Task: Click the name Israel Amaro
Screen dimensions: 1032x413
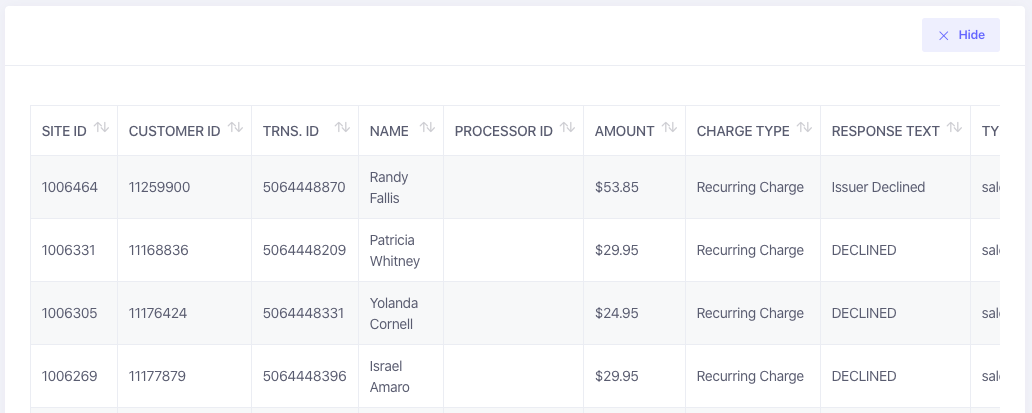Action: (x=390, y=377)
